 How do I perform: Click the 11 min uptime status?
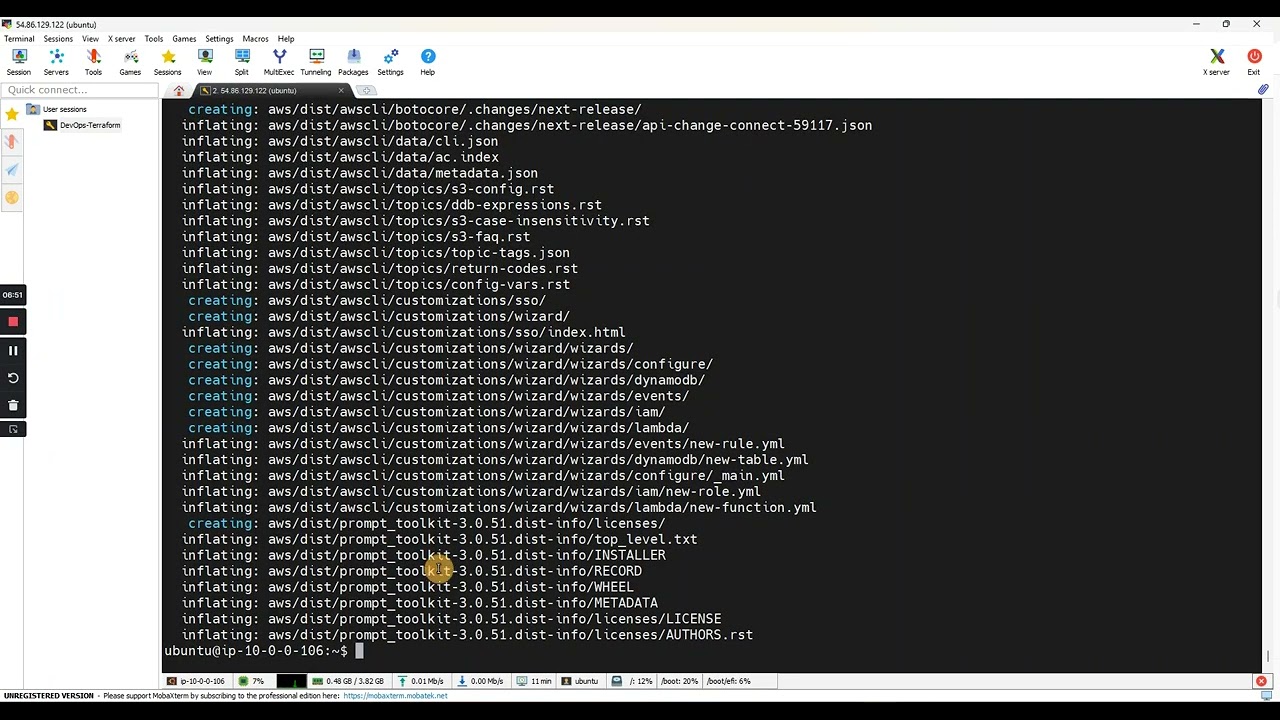[535, 681]
